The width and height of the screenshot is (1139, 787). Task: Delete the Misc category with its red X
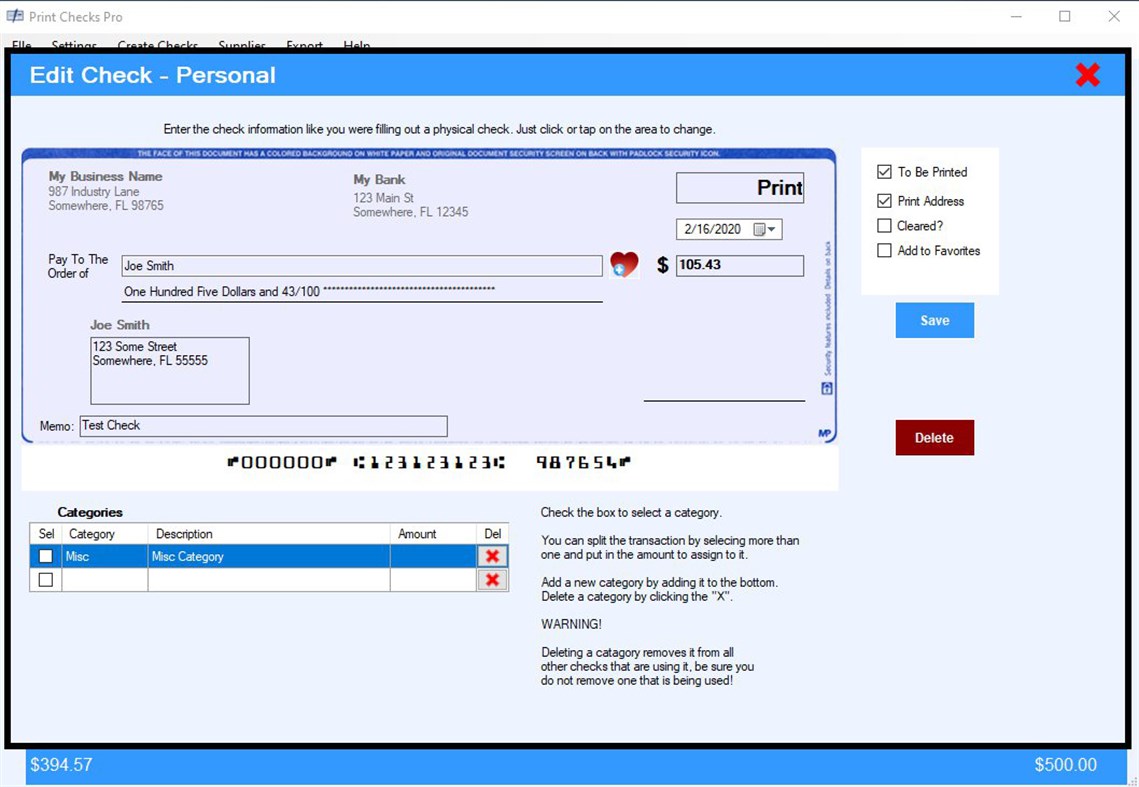[x=491, y=556]
